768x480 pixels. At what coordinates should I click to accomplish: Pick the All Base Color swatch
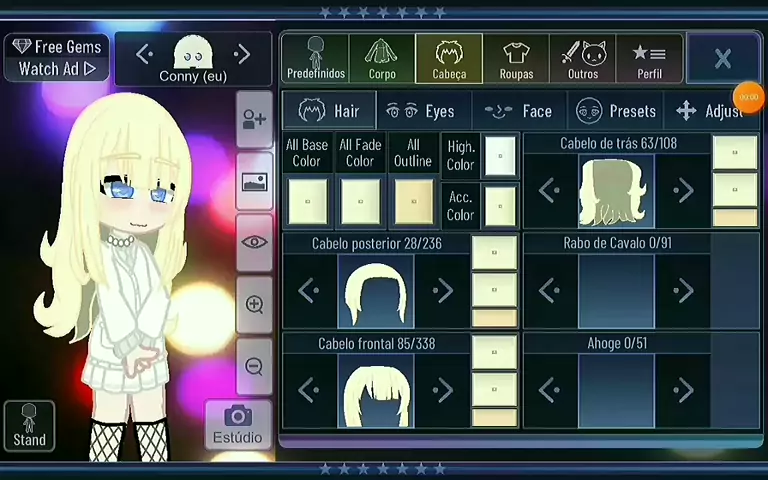307,200
